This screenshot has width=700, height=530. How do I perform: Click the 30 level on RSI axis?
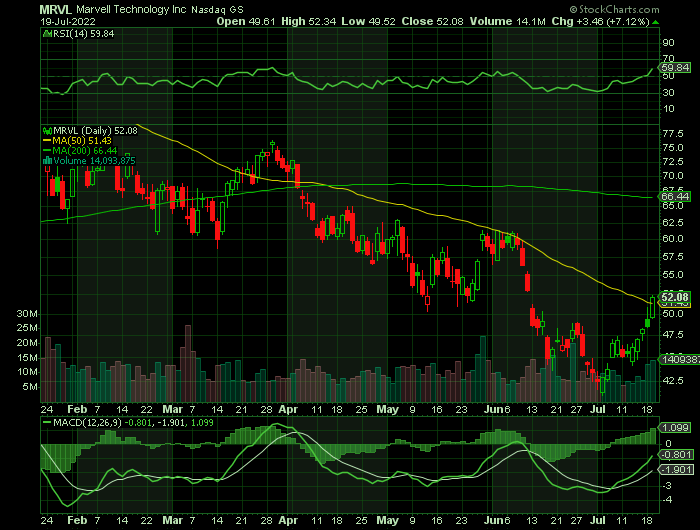click(668, 93)
